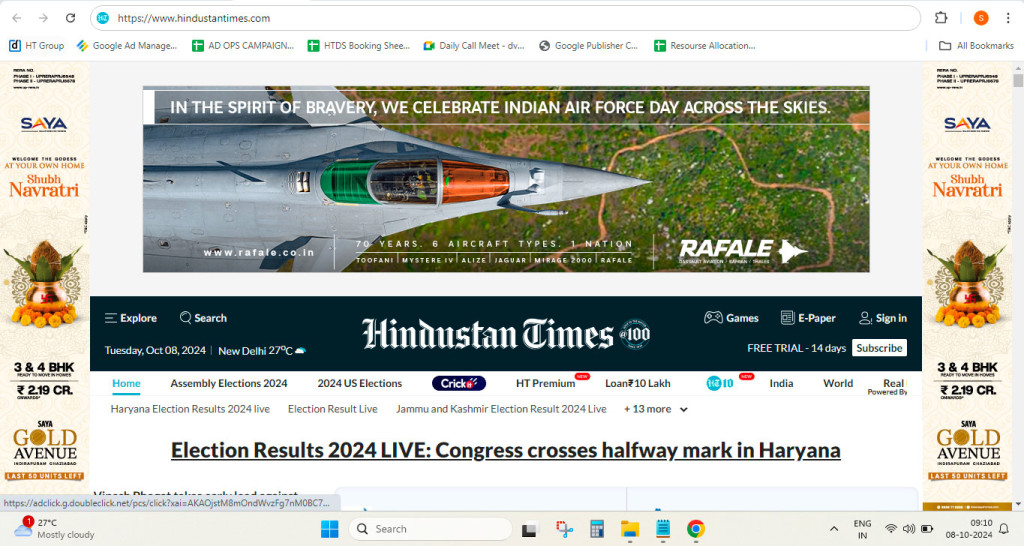Open AD OPS CAMPAIGN bookmark
The image size is (1024, 546).
tap(243, 46)
